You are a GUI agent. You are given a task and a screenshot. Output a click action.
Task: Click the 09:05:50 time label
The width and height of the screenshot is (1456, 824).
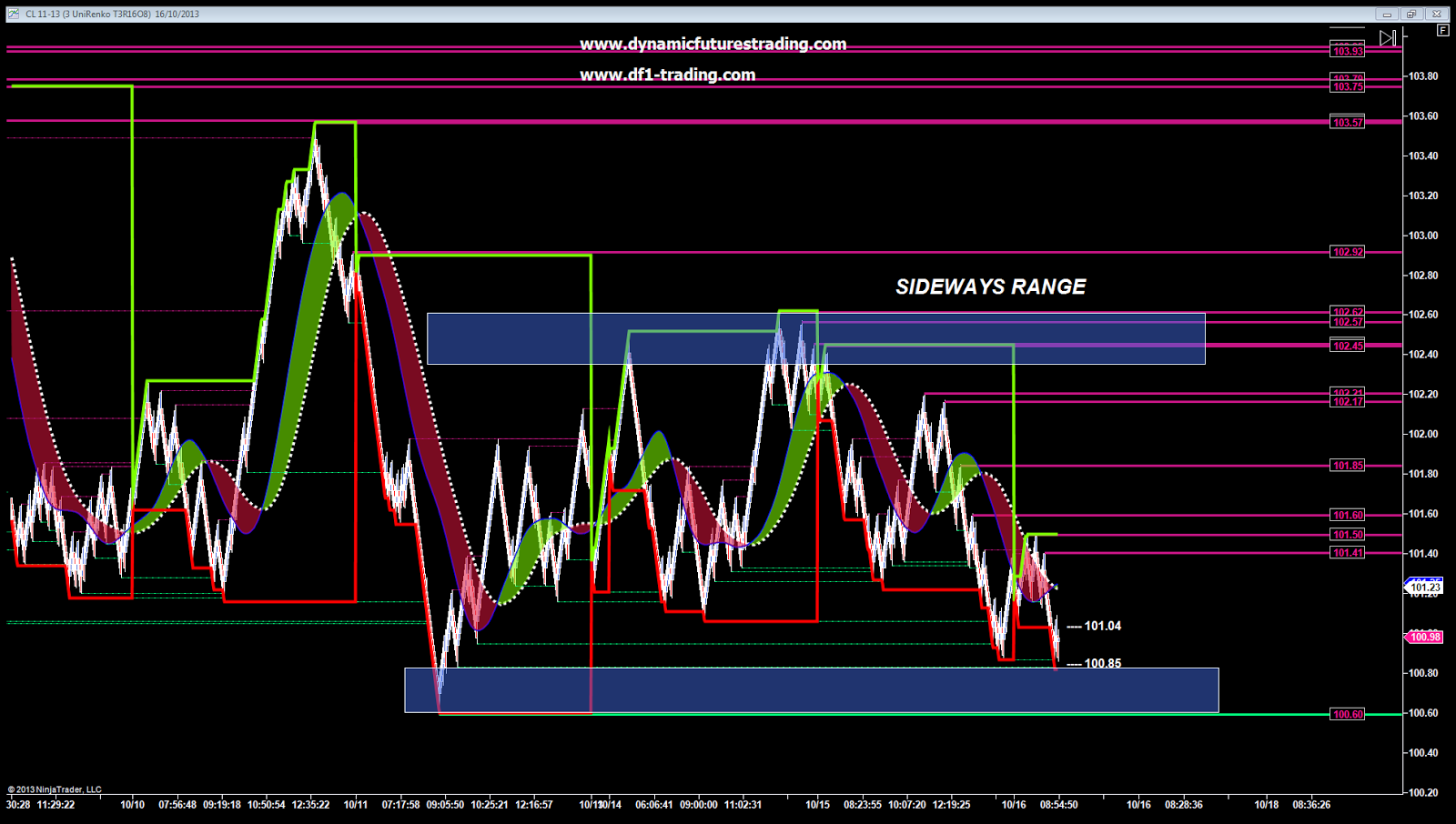pyautogui.click(x=445, y=805)
